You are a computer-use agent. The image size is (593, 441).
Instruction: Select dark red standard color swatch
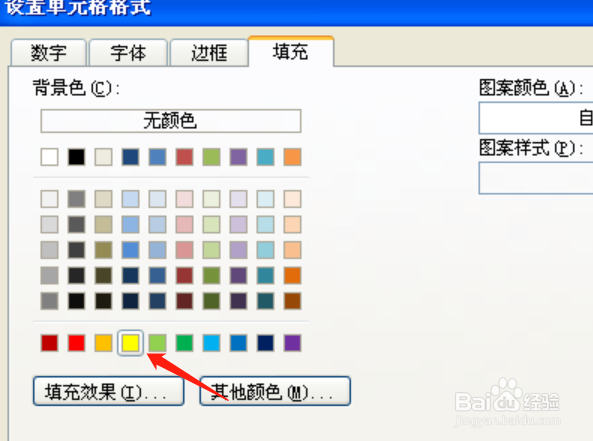click(x=50, y=343)
